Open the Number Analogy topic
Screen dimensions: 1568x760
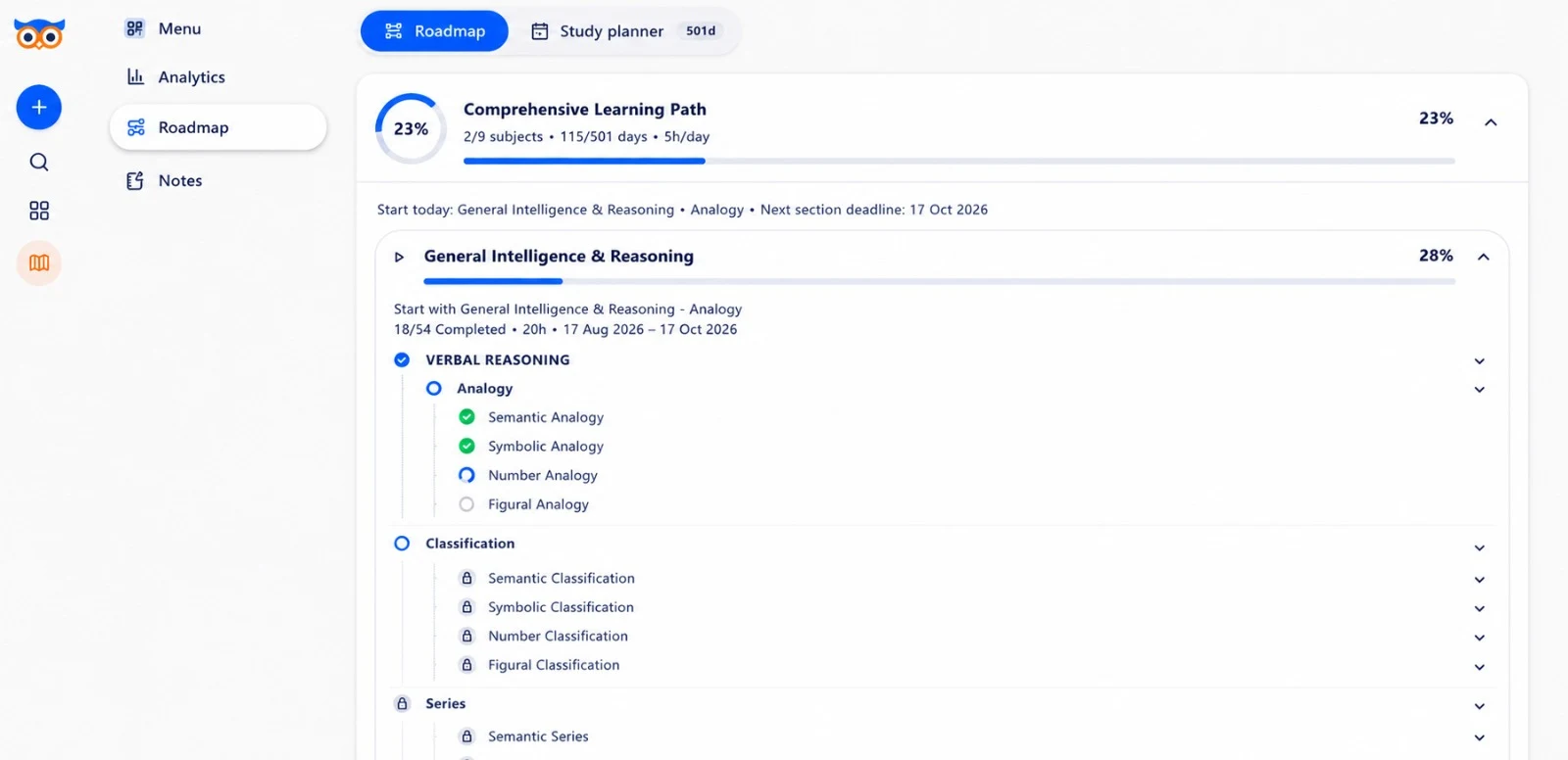[x=543, y=475]
